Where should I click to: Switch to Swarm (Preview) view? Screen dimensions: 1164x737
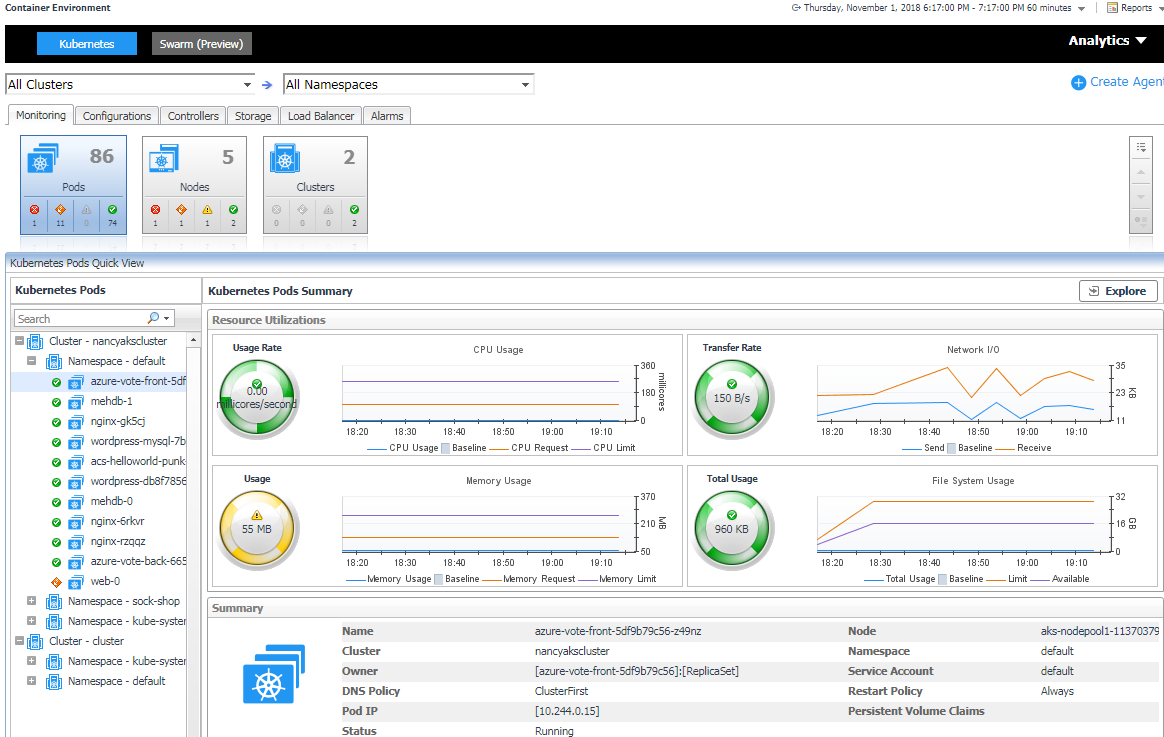[202, 44]
